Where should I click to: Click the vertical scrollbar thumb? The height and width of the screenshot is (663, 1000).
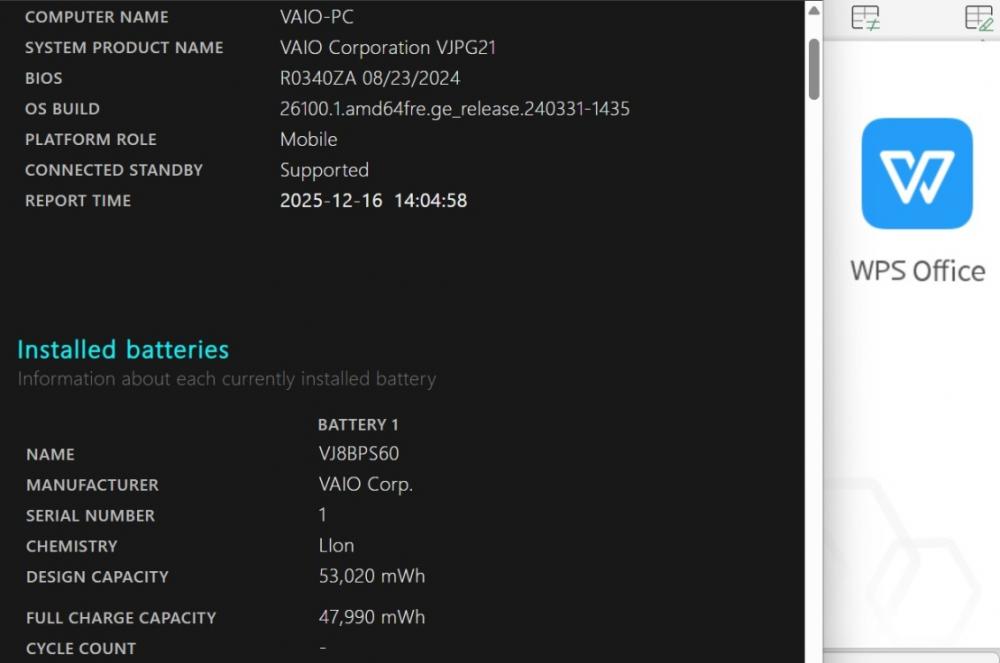click(x=814, y=68)
